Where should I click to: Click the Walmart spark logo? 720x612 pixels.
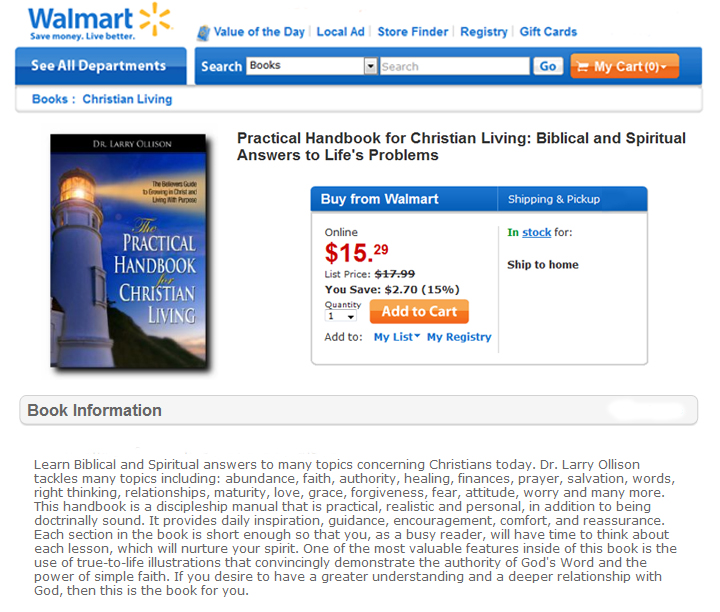(x=155, y=19)
